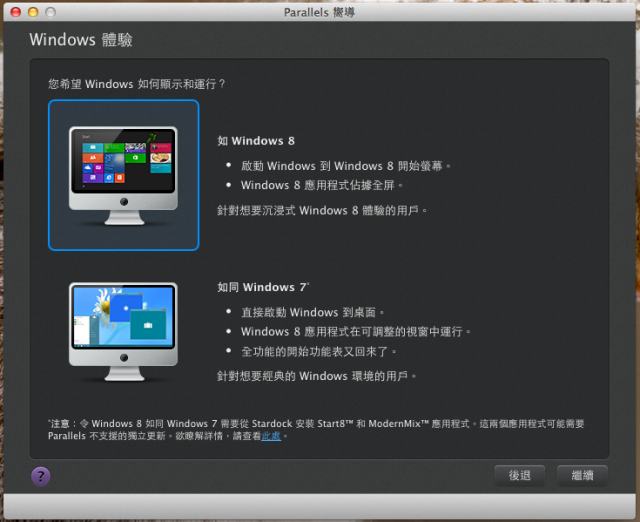Screen dimensions: 640x522
Task: Minimize the window with yellow button
Action: coord(33,12)
